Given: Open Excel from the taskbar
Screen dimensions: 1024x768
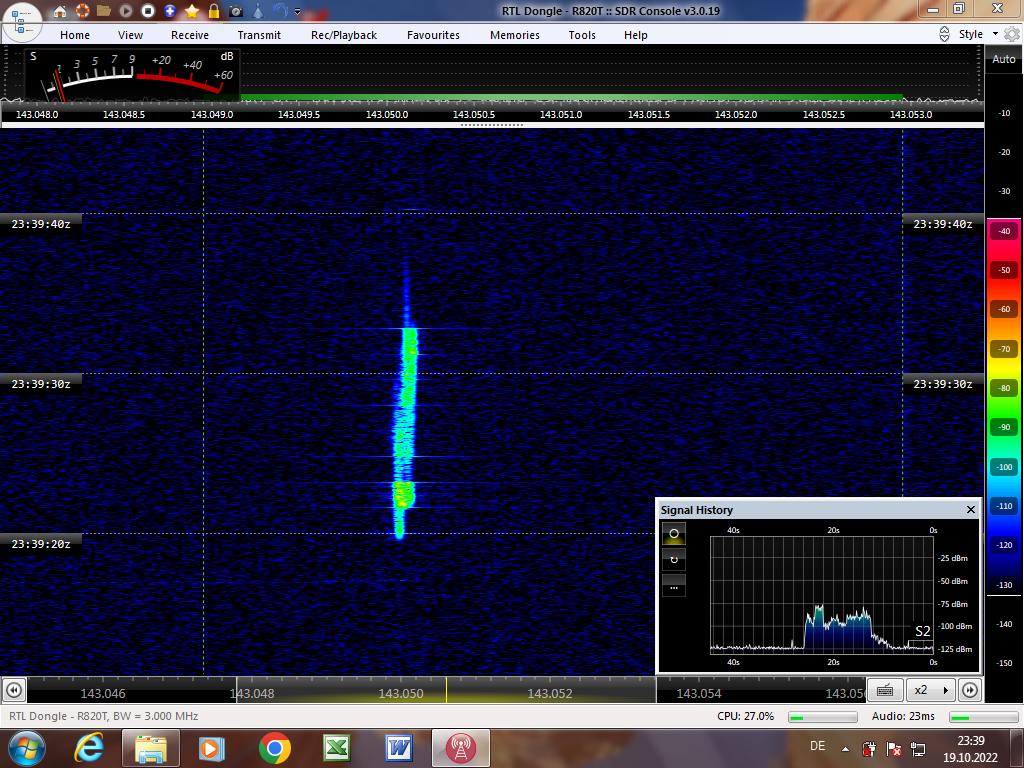Looking at the screenshot, I should pyautogui.click(x=337, y=748).
